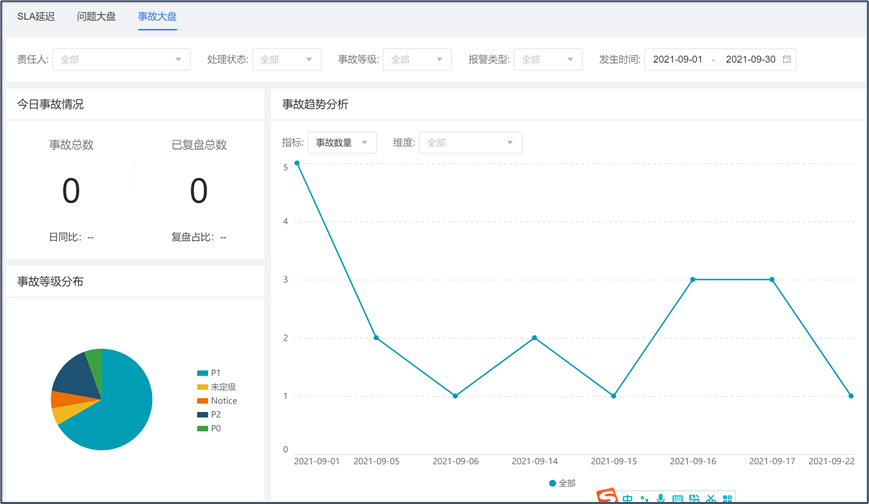Switch to the 问题大盘 tab
Image resolution: width=869 pixels, height=504 pixels.
click(x=97, y=17)
